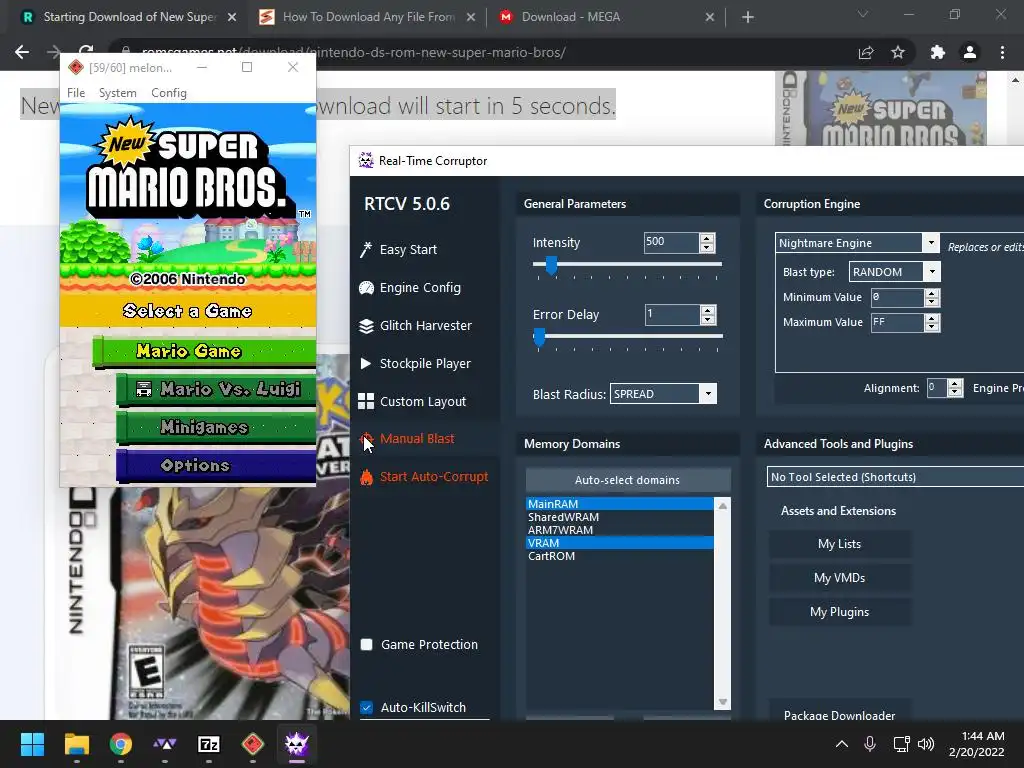
Task: Open Chrome extensions puzzle icon
Action: click(938, 53)
